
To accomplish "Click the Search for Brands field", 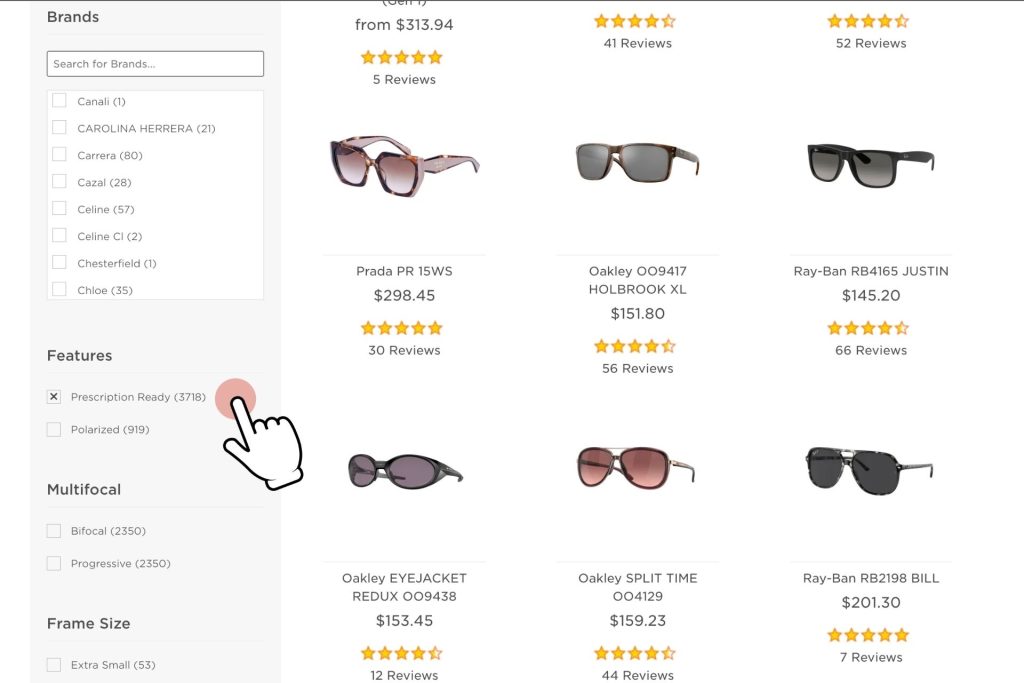I will point(155,64).
